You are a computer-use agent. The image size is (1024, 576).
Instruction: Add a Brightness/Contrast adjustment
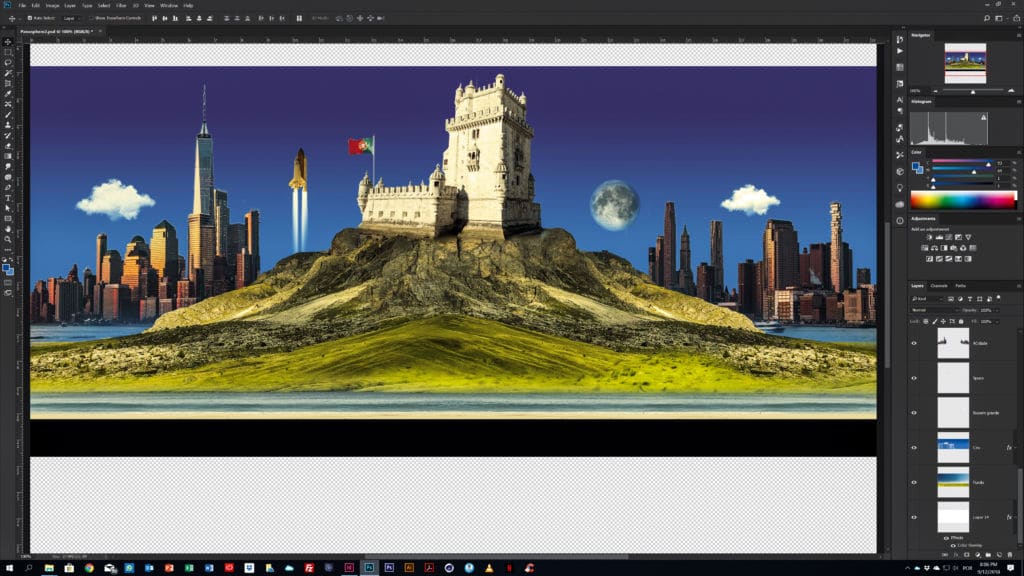(929, 238)
